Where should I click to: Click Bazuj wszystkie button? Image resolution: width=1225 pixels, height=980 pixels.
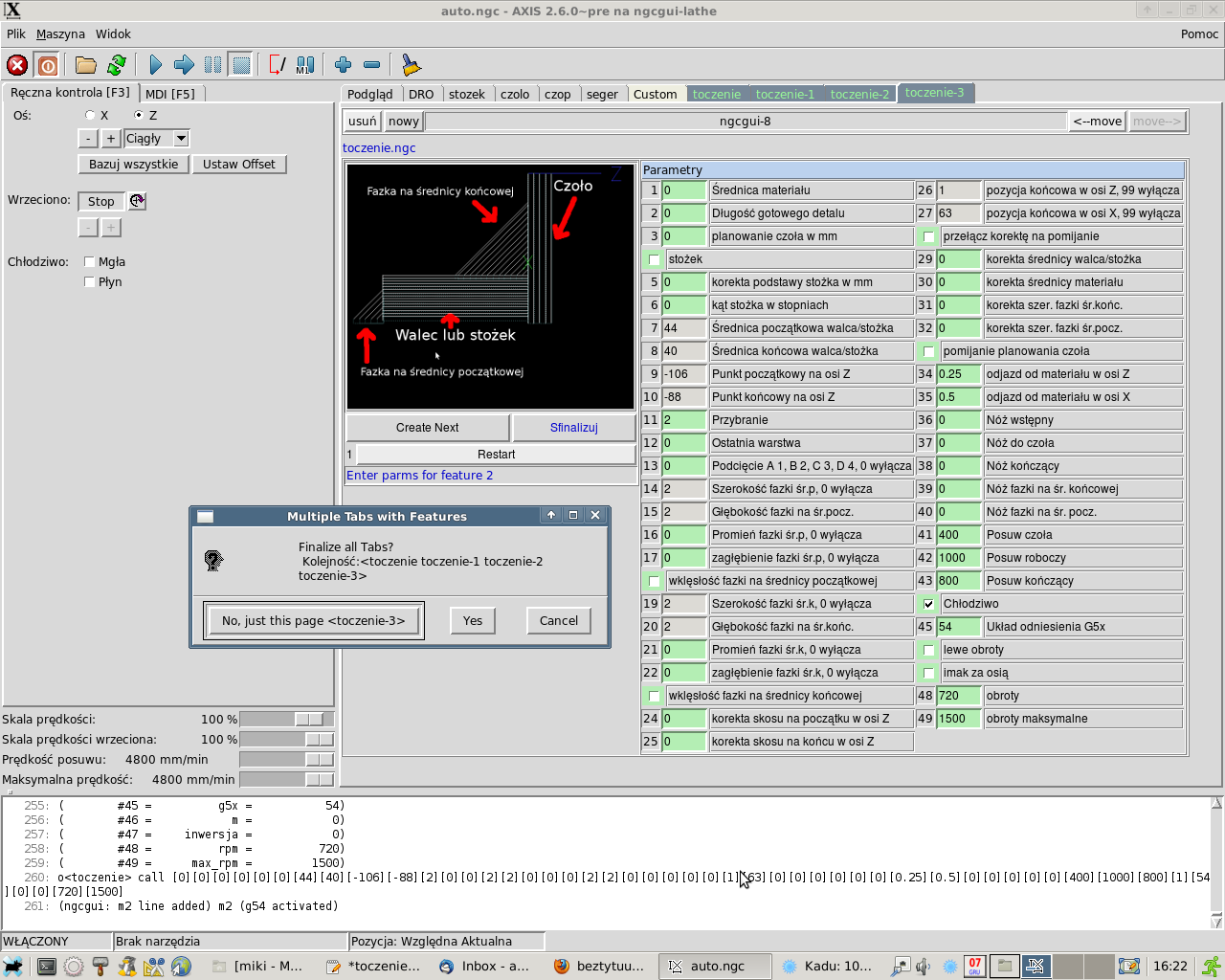[134, 164]
